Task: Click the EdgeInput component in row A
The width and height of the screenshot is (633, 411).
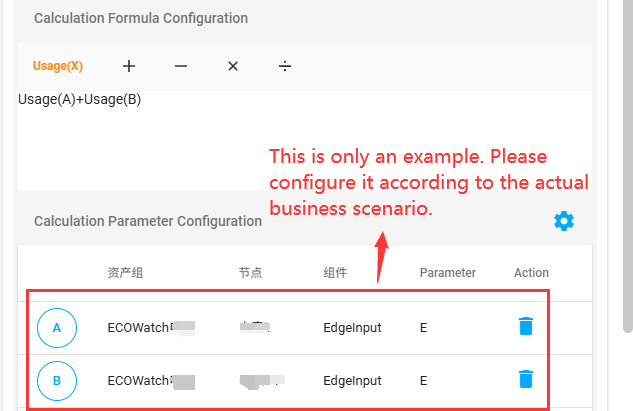Action: tap(352, 327)
